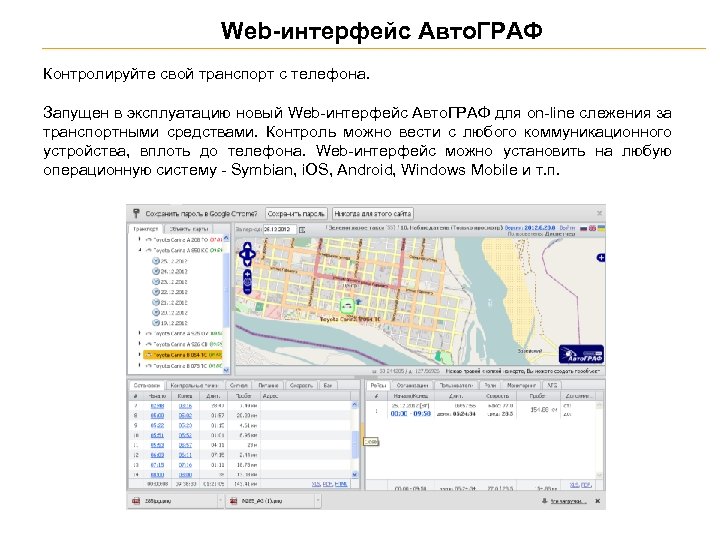The image size is (720, 540).
Task: Zoom out with the map minus button
Action: click(x=248, y=290)
